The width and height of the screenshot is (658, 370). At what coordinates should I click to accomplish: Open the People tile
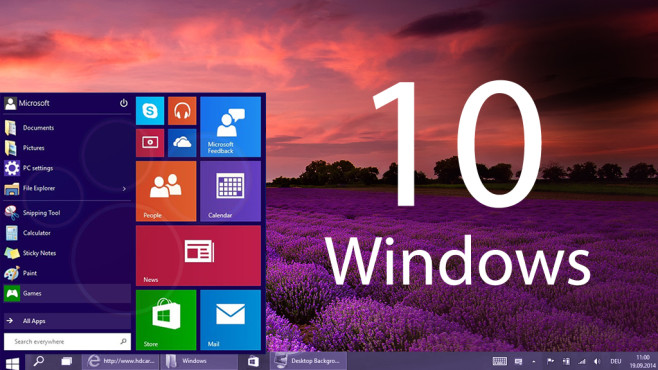[166, 191]
